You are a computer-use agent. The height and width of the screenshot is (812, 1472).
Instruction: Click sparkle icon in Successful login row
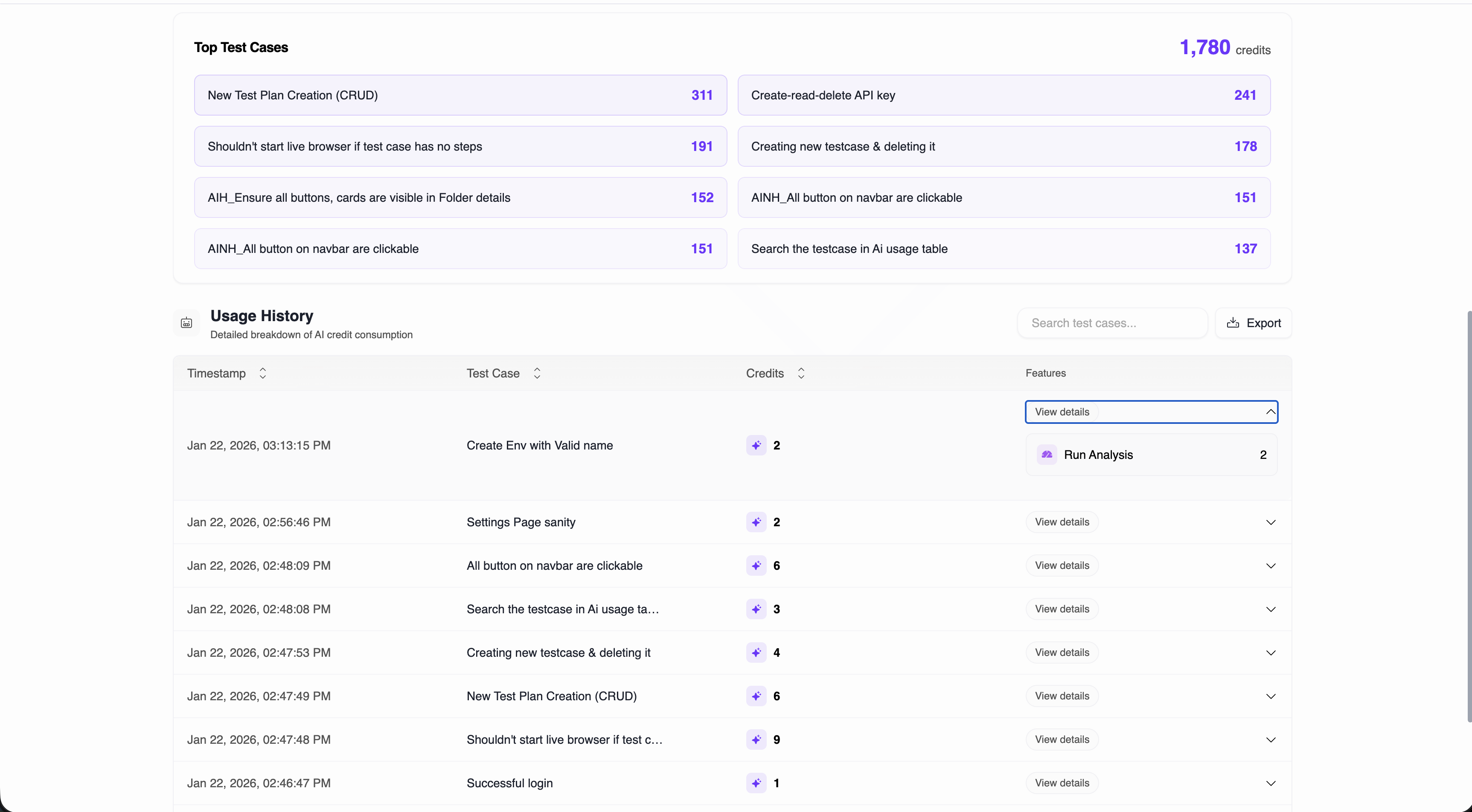click(756, 783)
